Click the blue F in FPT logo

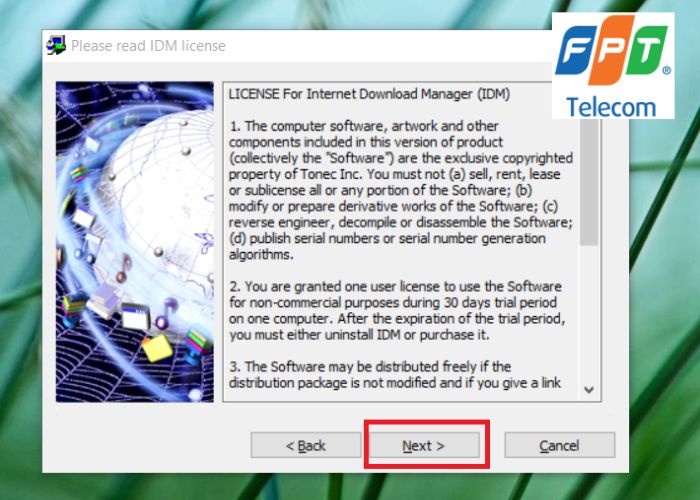(575, 49)
